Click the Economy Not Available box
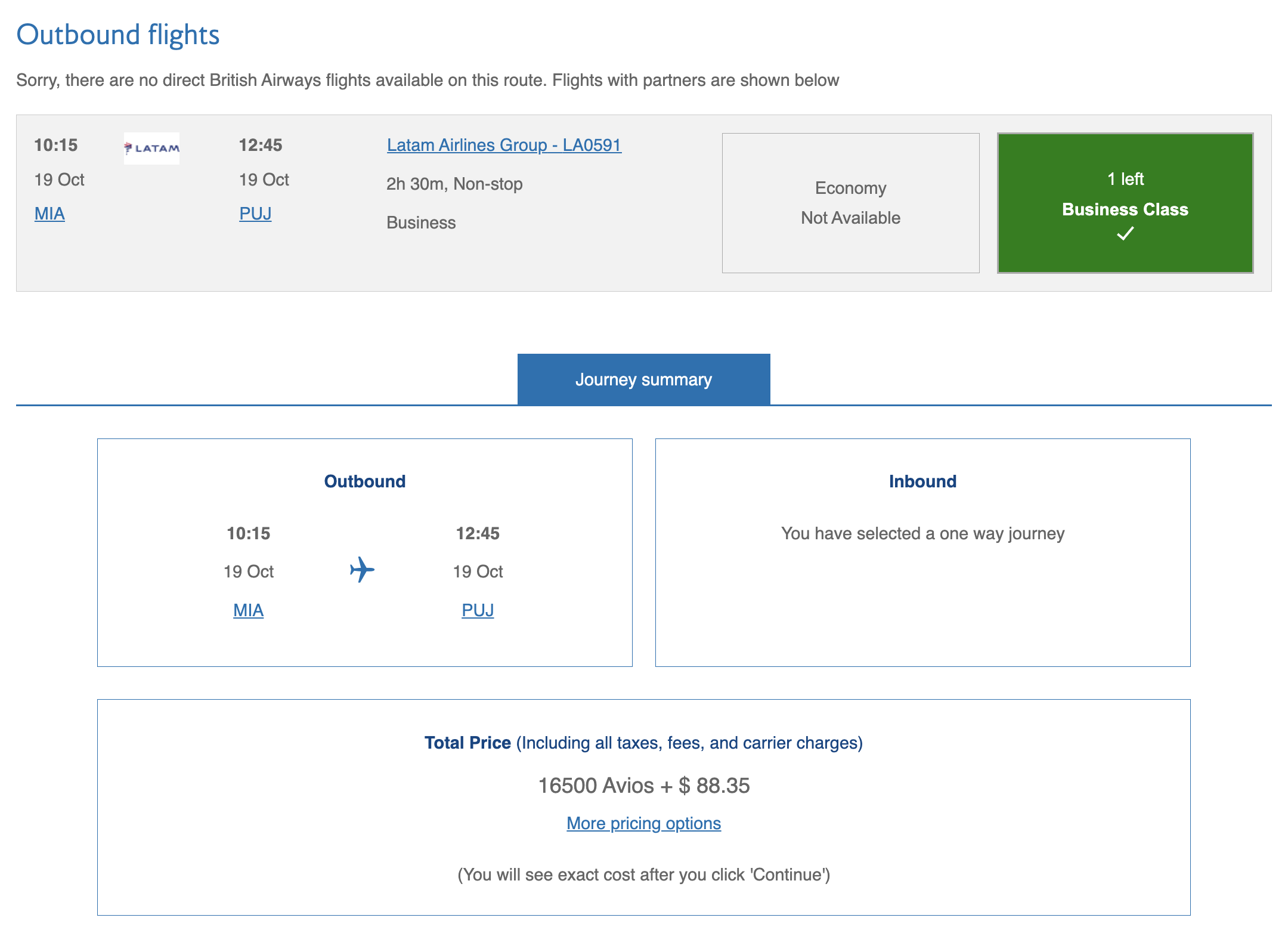Image resolution: width=1288 pixels, height=927 pixels. 850,203
